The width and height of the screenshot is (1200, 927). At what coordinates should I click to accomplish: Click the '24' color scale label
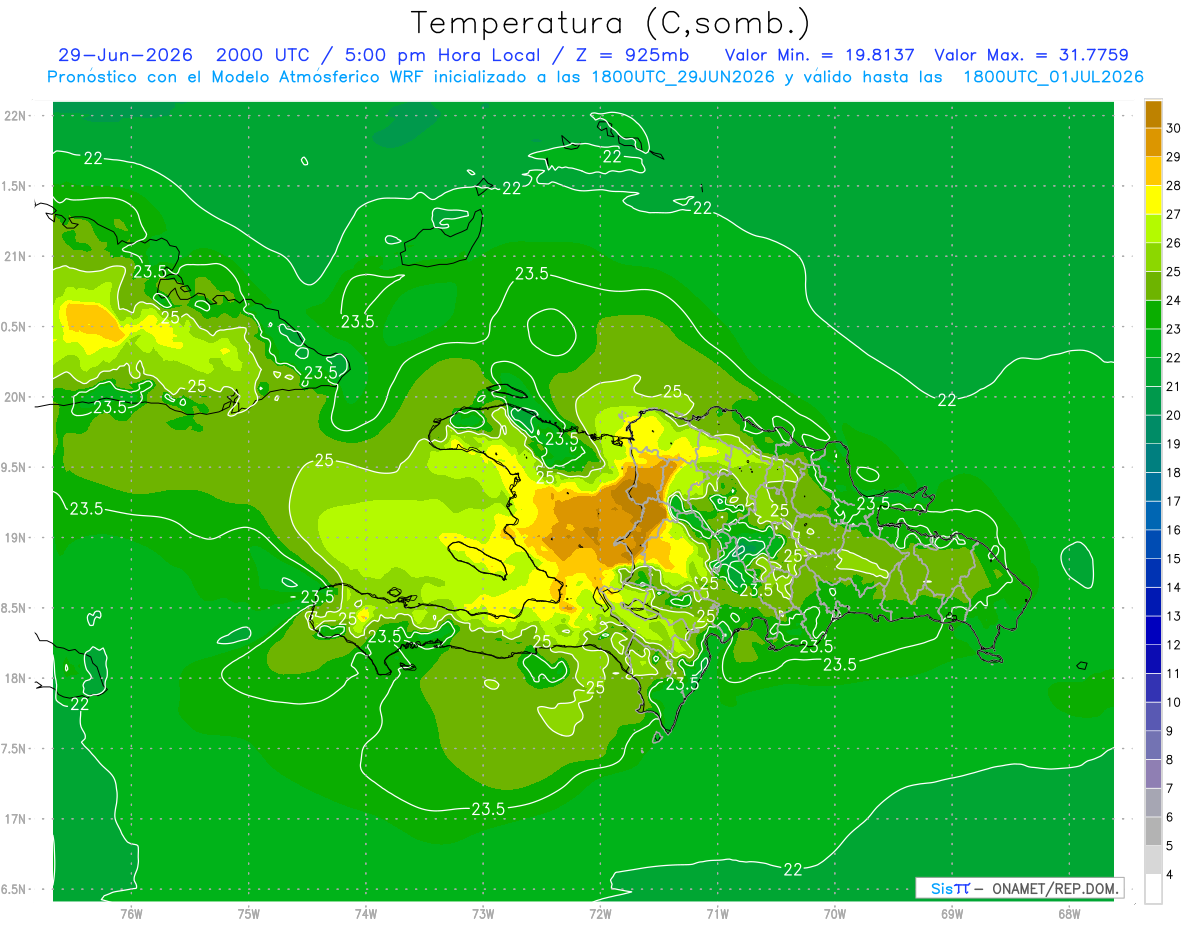(x=1174, y=301)
